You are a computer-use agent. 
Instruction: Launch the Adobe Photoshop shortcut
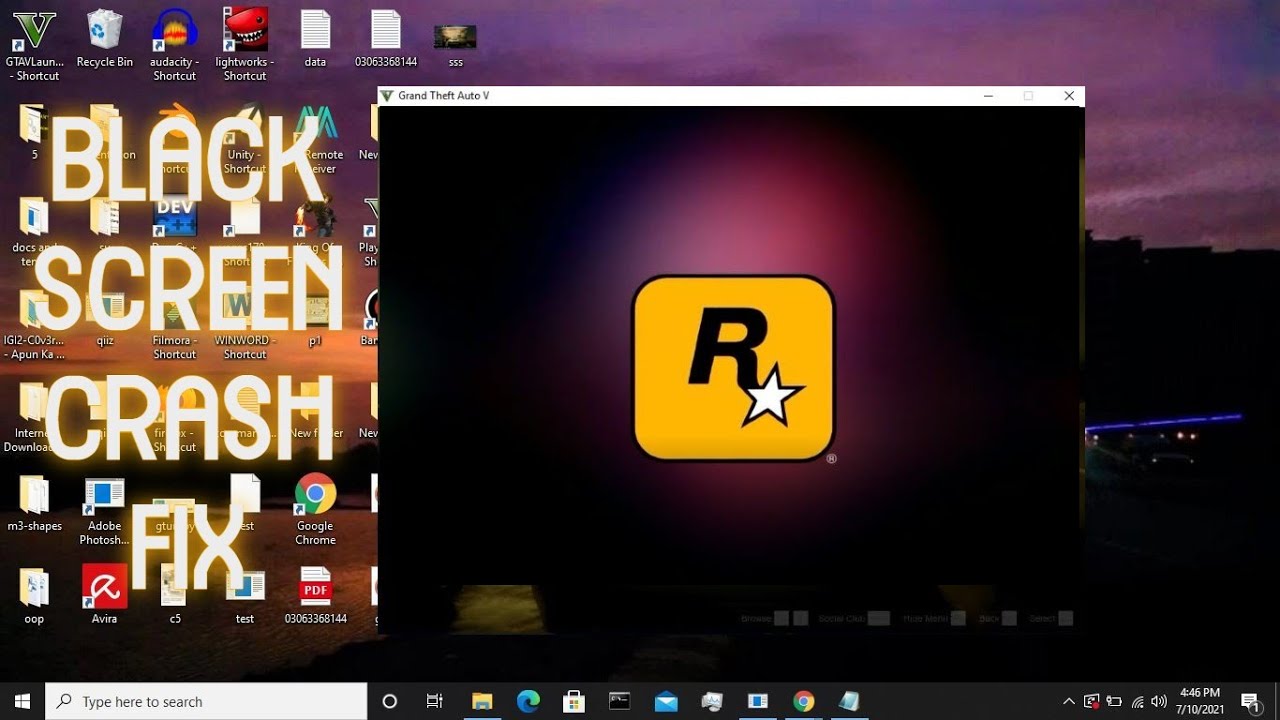[104, 510]
